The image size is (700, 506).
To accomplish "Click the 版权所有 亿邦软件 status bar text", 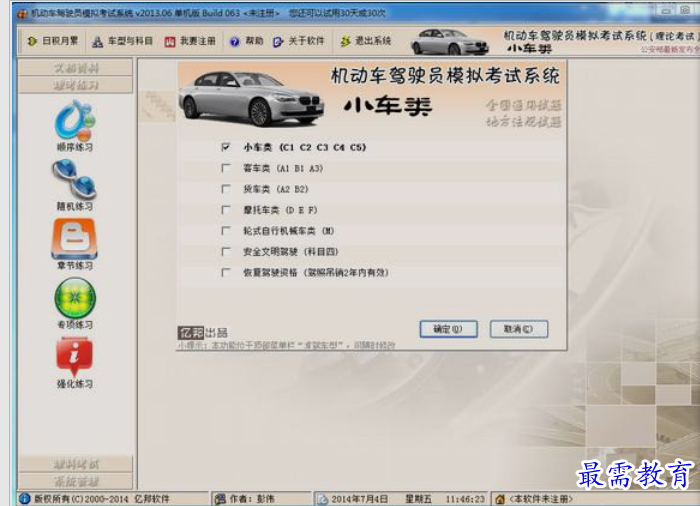I will [x=101, y=499].
